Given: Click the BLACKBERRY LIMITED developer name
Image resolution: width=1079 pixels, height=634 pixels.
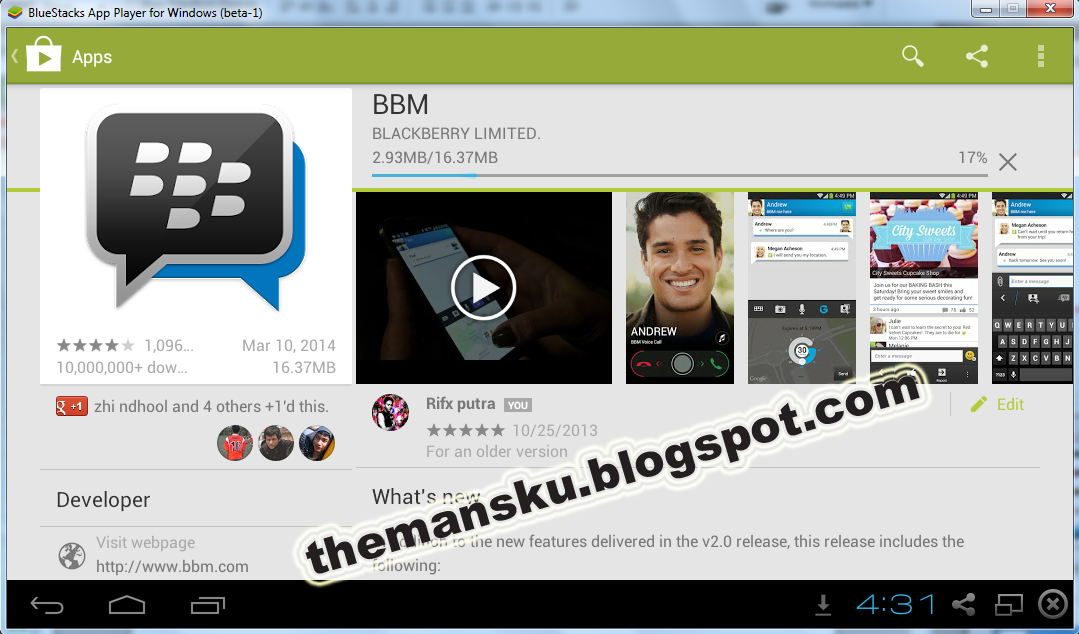Looking at the screenshot, I should click(456, 134).
